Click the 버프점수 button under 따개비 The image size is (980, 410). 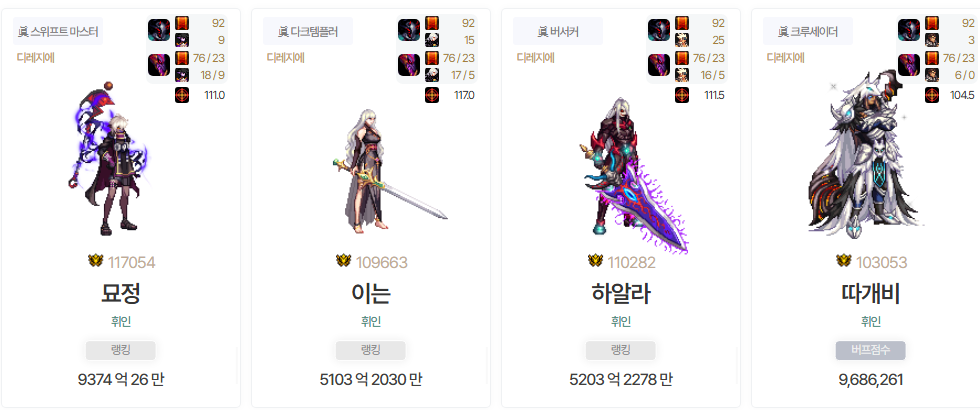[x=871, y=351]
